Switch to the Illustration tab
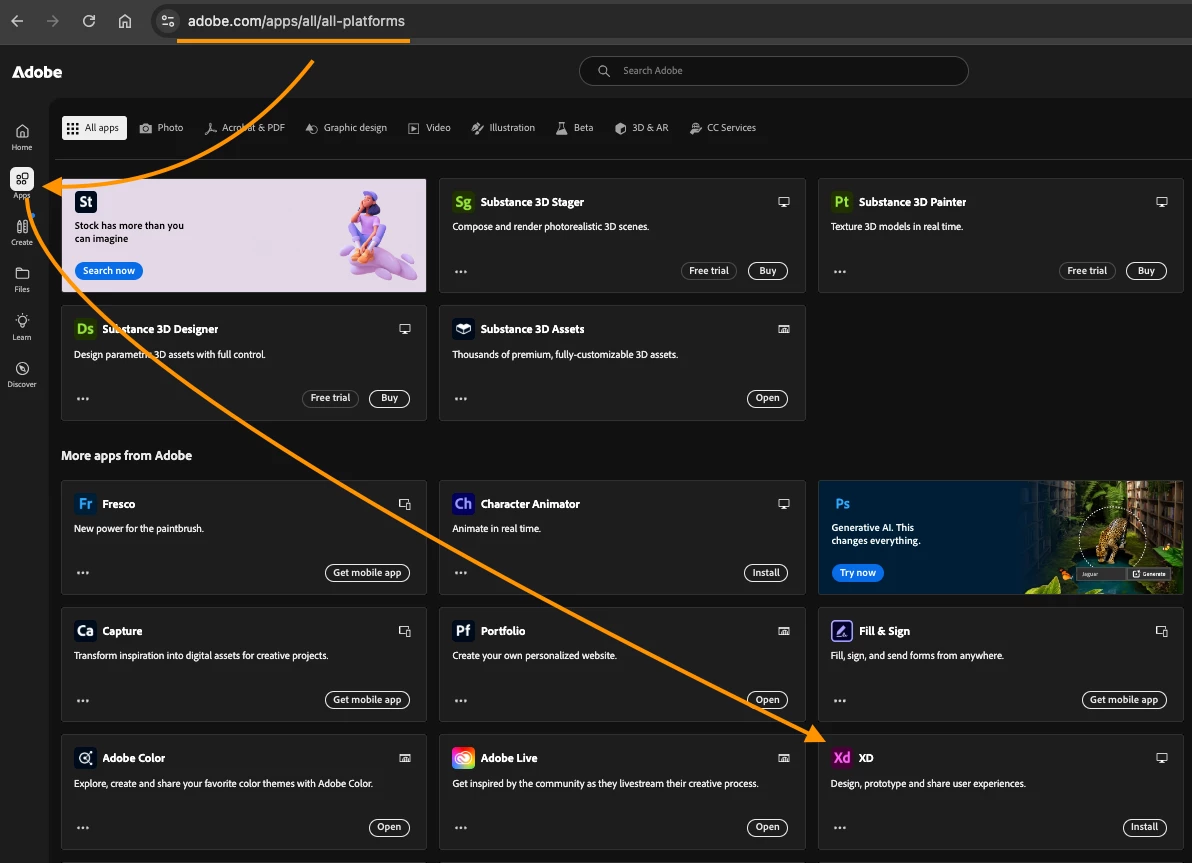Viewport: 1192px width, 863px height. [x=503, y=128]
